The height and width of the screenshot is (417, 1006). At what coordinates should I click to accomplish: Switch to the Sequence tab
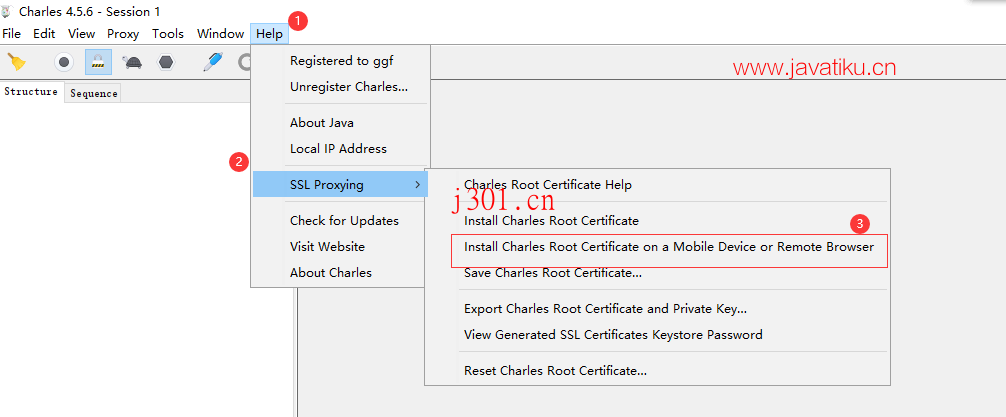(x=94, y=94)
